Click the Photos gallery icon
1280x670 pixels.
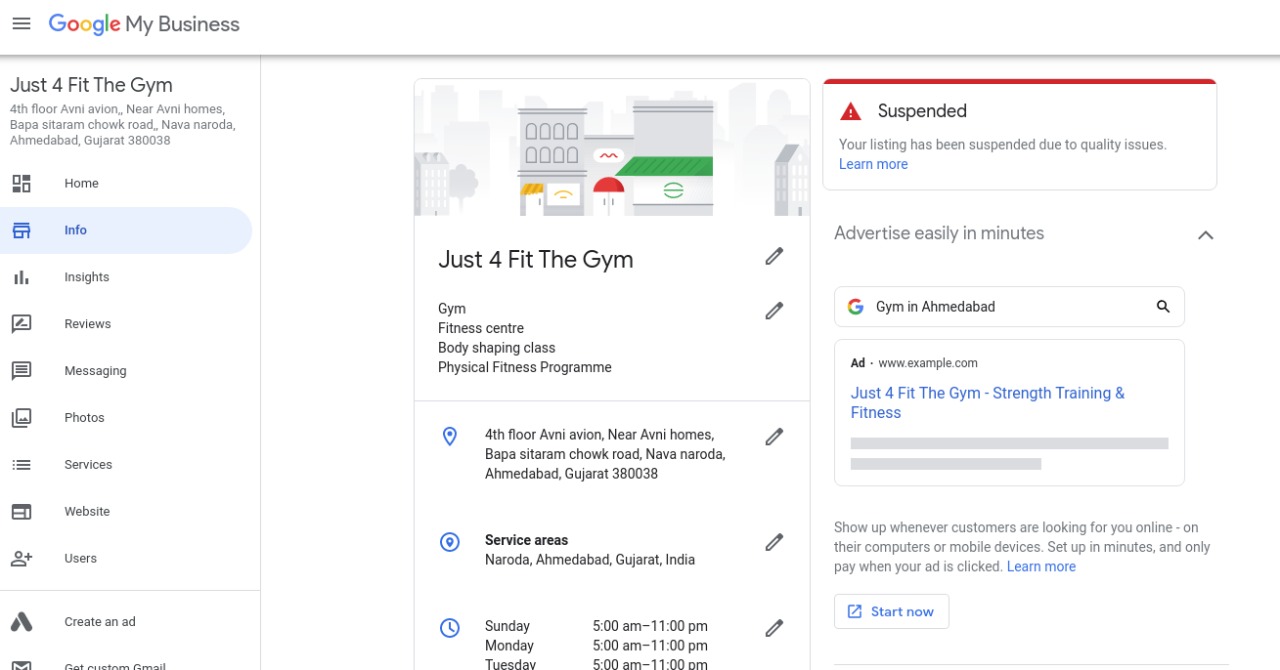click(21, 418)
